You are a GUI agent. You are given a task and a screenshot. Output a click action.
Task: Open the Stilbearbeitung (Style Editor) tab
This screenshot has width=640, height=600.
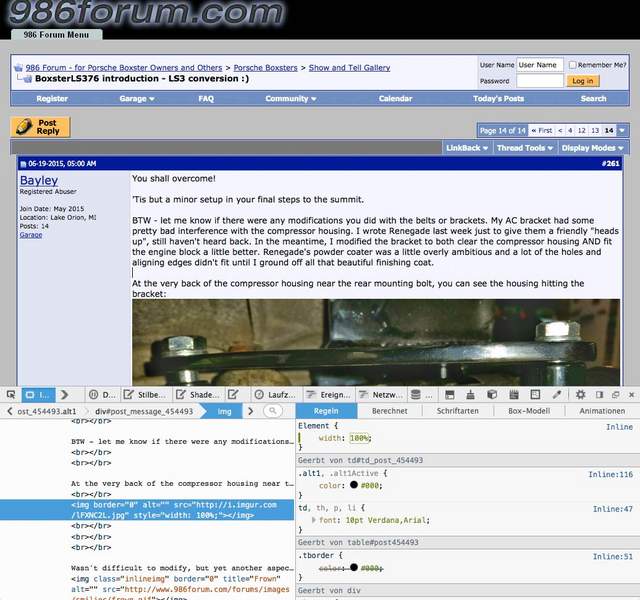146,395
